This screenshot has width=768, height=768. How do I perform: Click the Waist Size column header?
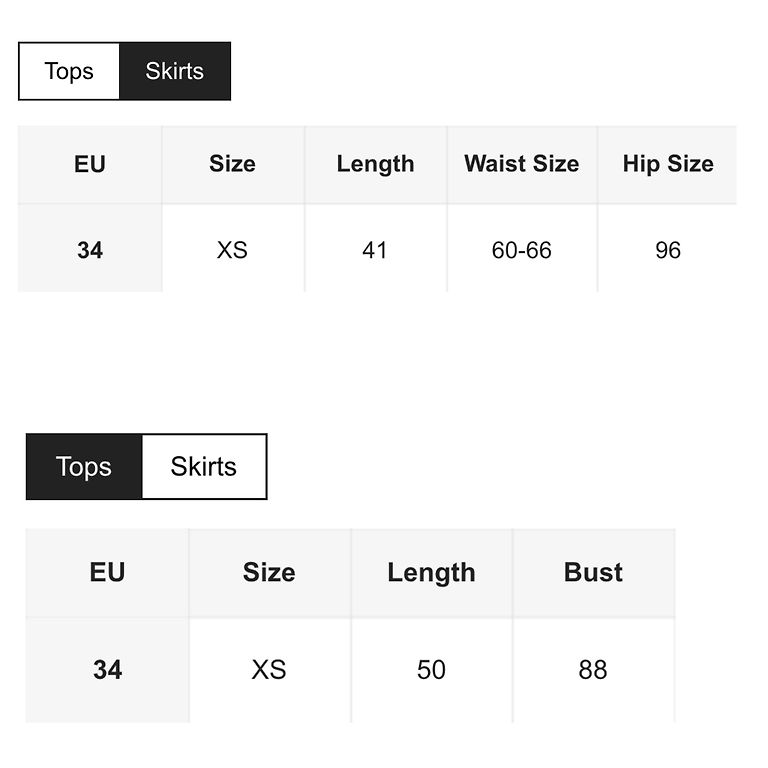[521, 165]
